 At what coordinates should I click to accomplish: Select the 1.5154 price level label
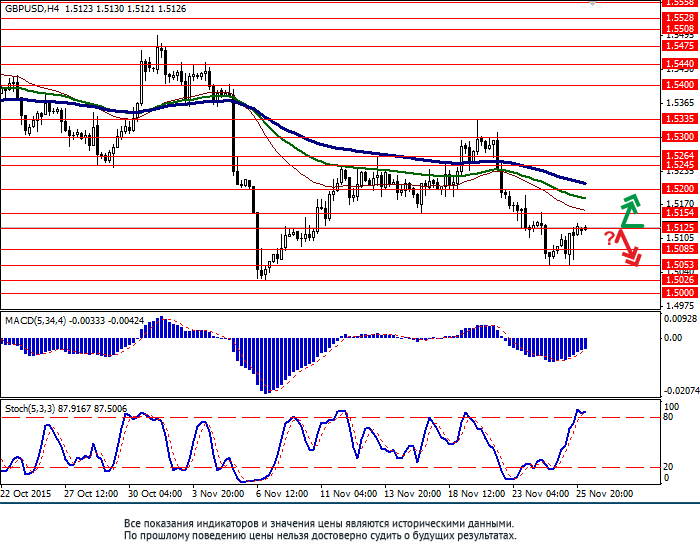click(x=679, y=213)
